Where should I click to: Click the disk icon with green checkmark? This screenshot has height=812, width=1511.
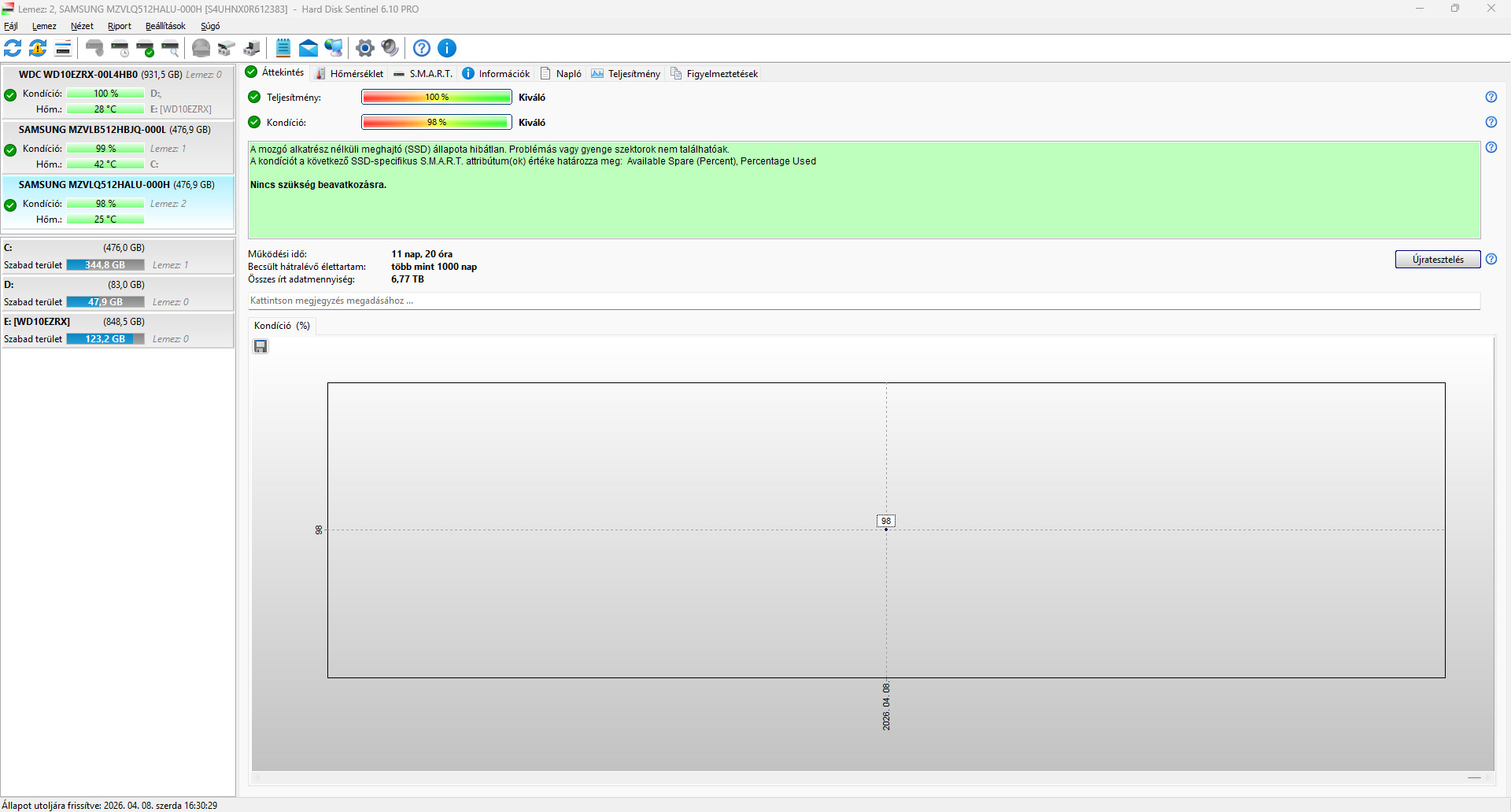(146, 48)
